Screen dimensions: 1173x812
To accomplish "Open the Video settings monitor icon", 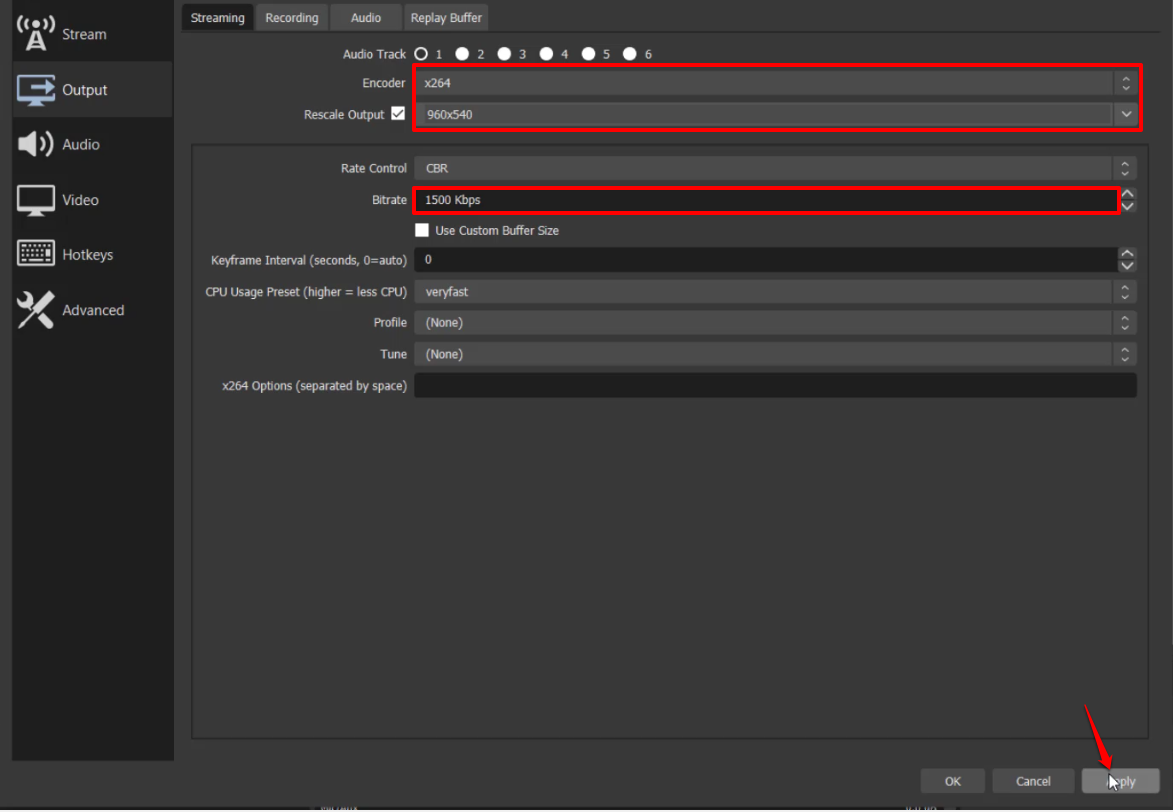I will pyautogui.click(x=36, y=200).
